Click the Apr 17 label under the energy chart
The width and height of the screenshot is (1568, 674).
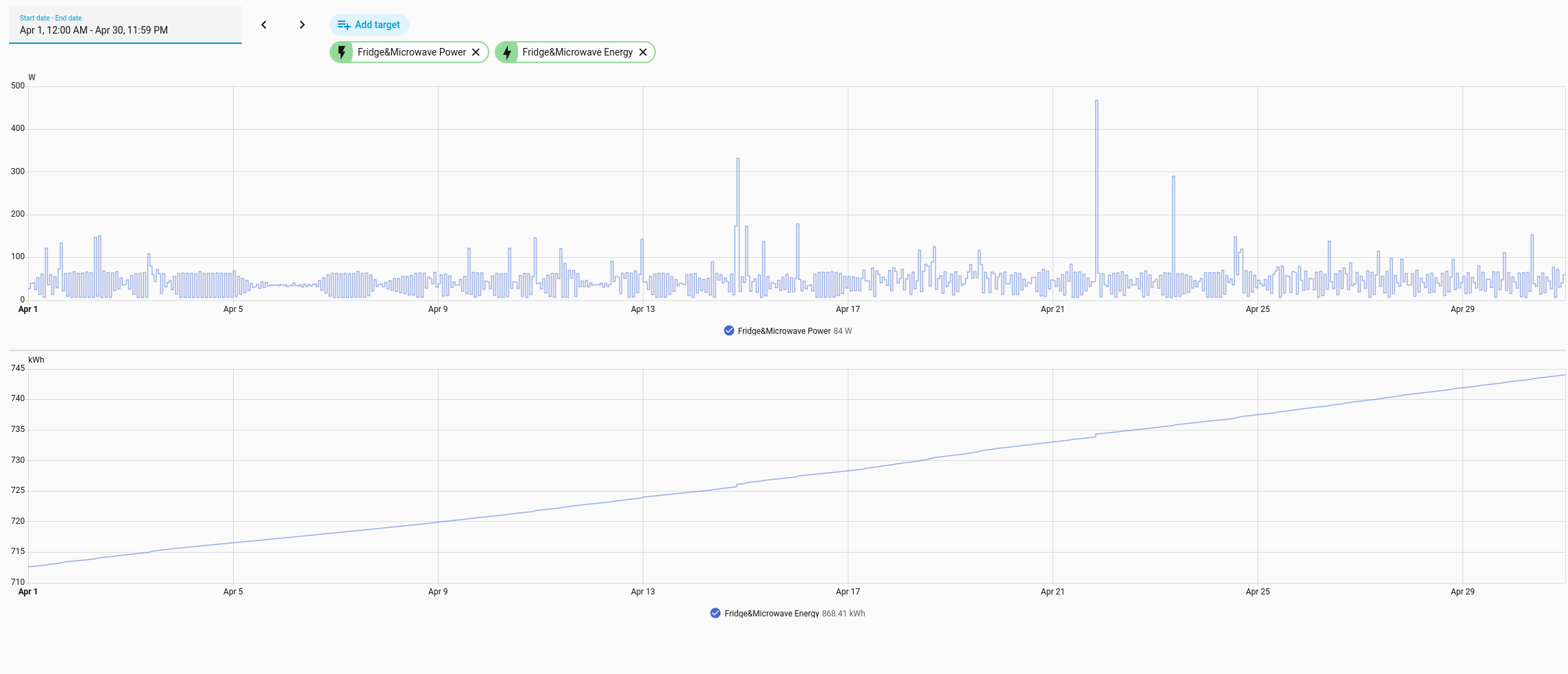848,592
